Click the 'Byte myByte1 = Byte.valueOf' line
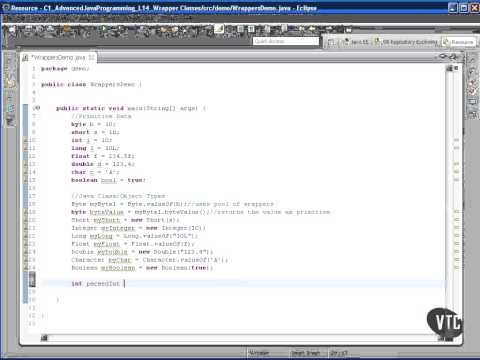480x360 pixels. pos(173,204)
